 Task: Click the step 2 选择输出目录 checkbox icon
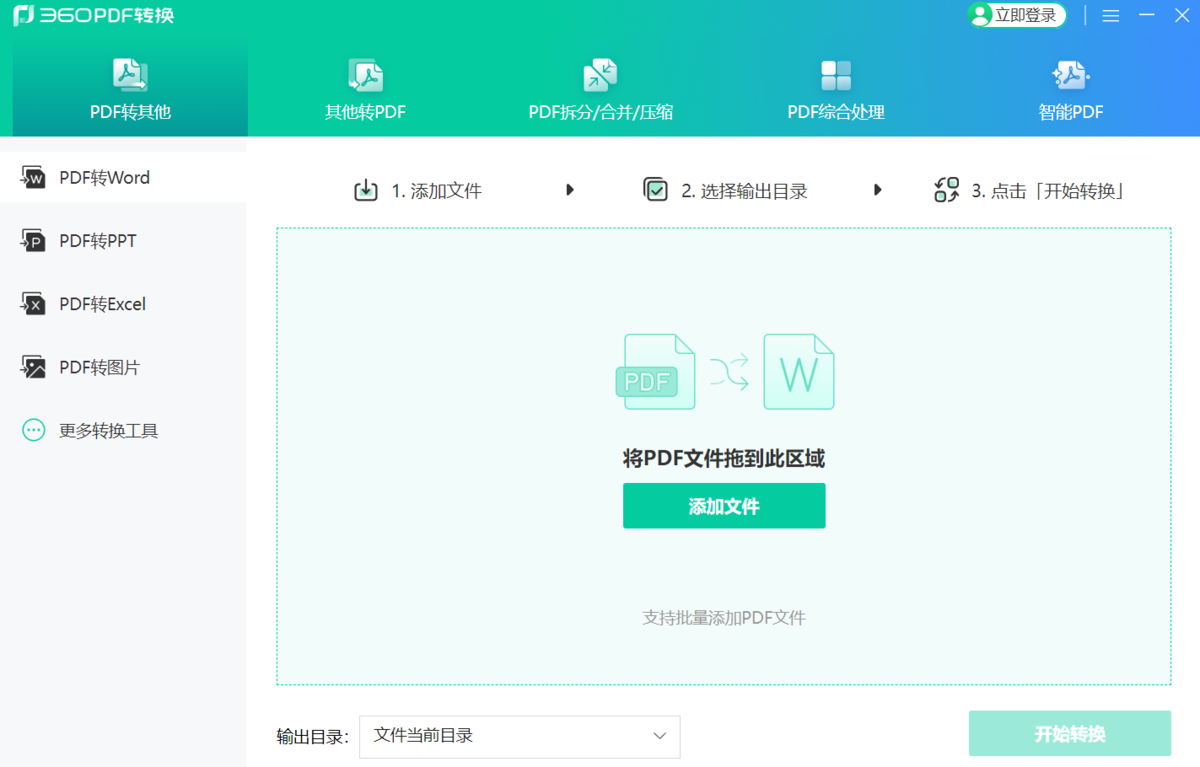click(656, 188)
